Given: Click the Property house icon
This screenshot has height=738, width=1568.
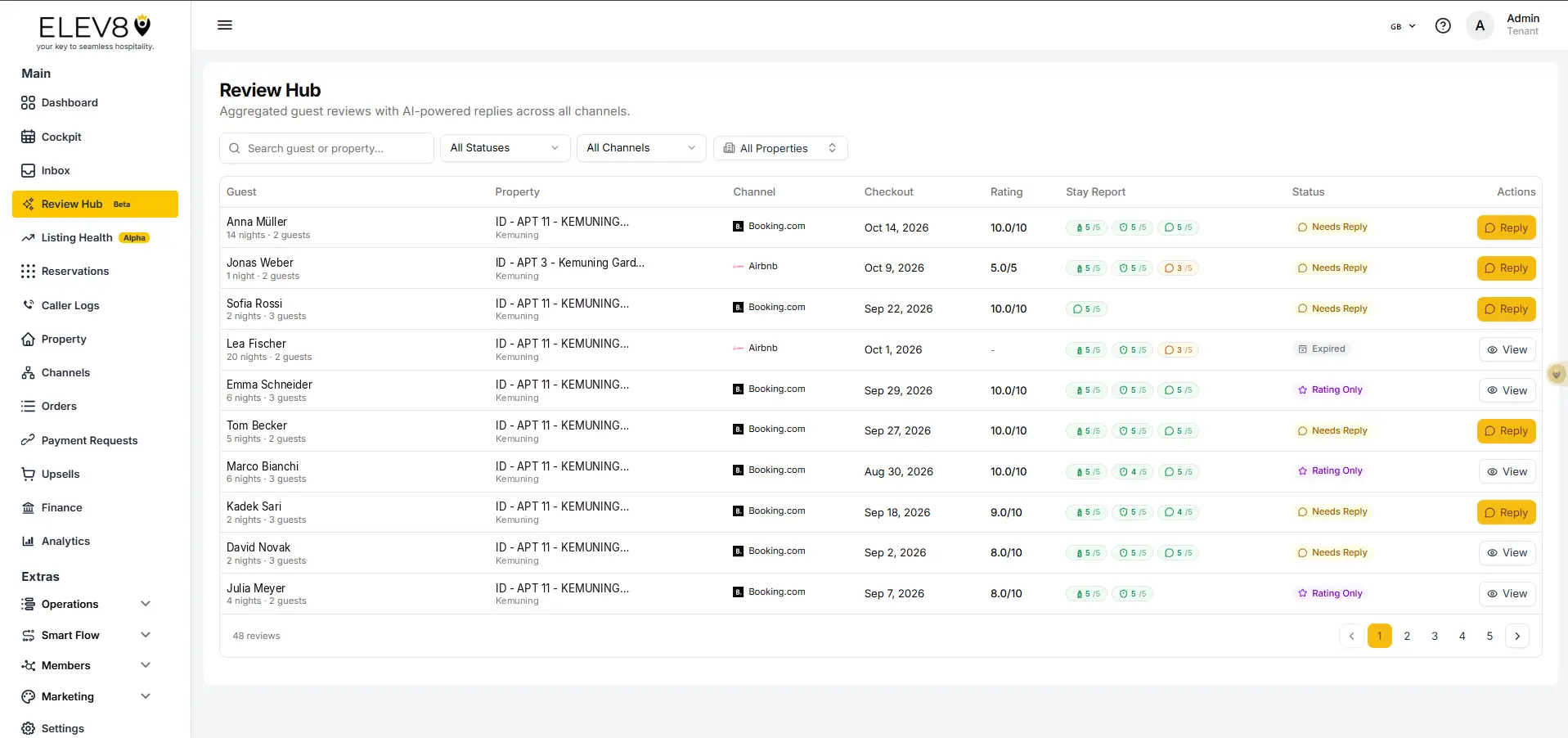Looking at the screenshot, I should click(28, 339).
